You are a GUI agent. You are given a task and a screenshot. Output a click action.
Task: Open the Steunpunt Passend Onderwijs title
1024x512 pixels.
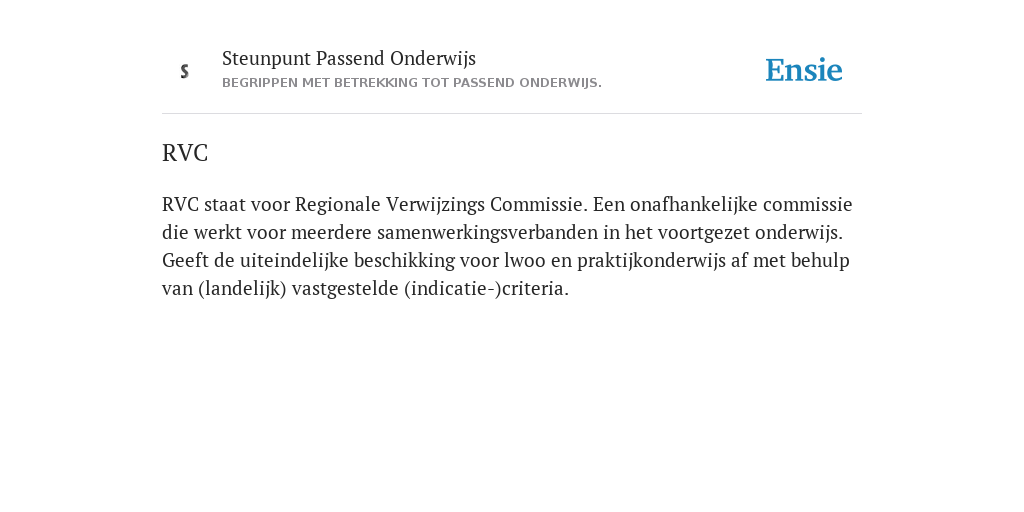(x=349, y=58)
